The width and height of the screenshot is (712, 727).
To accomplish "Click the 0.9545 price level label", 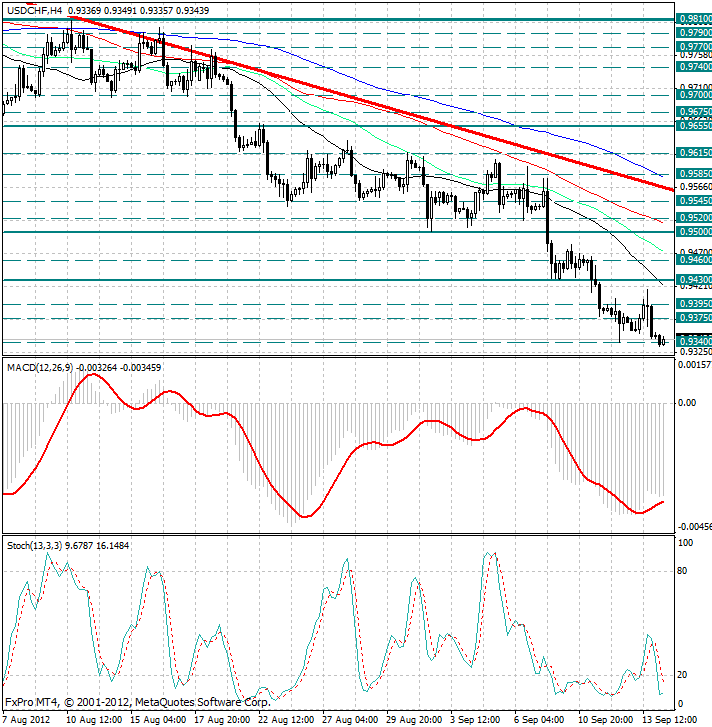I will click(694, 201).
